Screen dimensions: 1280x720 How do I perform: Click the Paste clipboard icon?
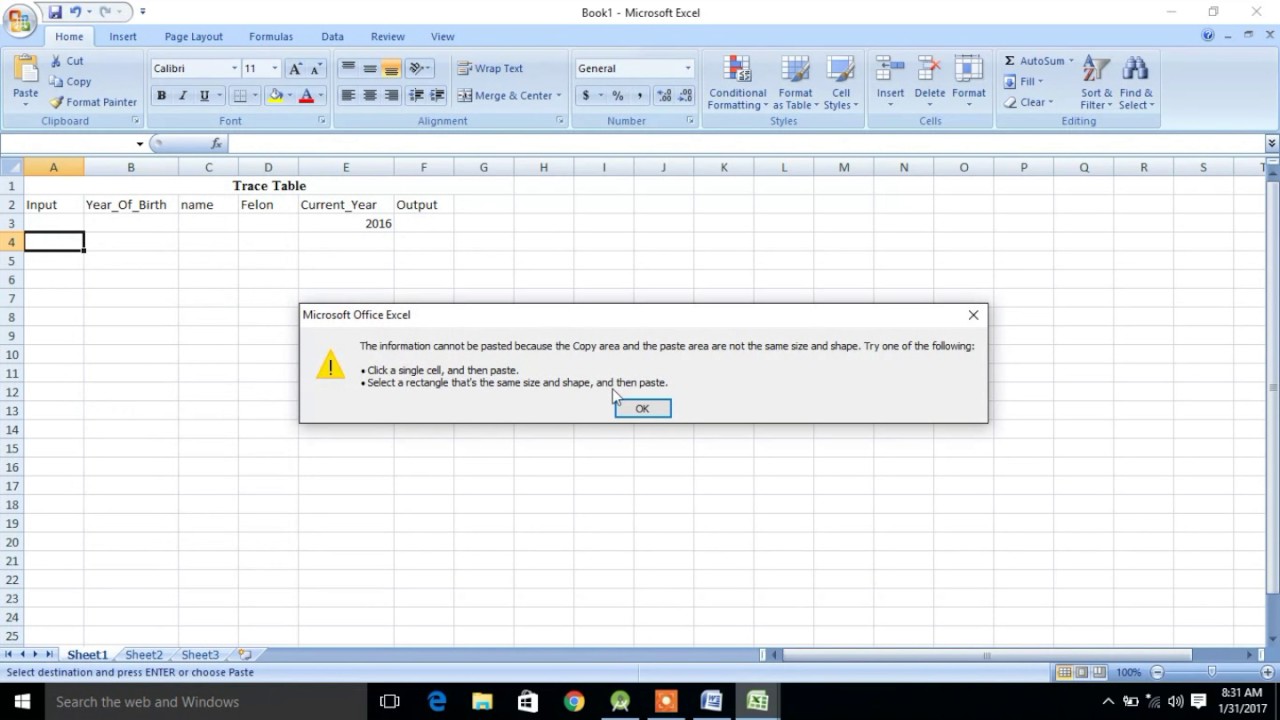click(x=25, y=70)
